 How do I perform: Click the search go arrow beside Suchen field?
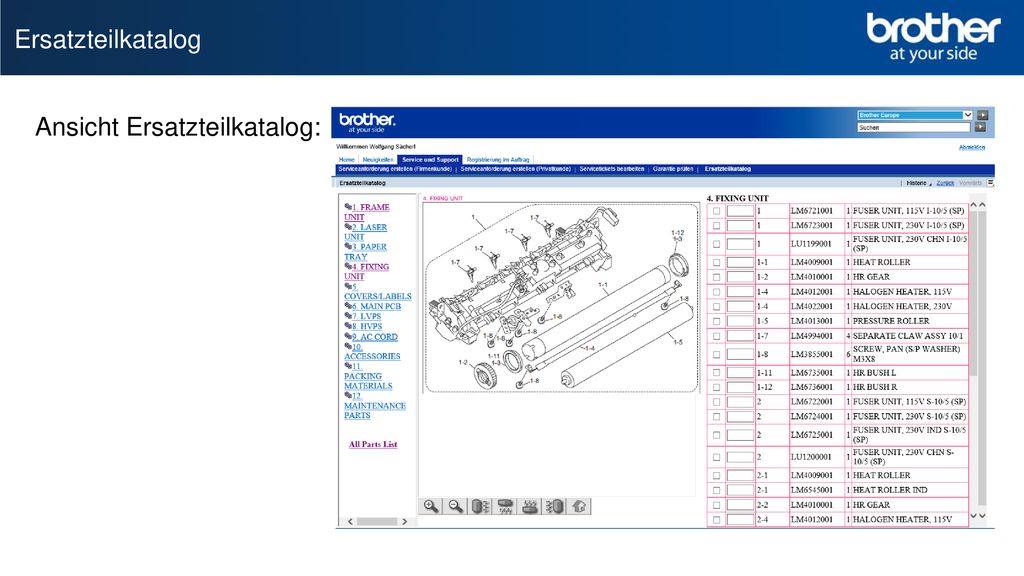pyautogui.click(x=980, y=127)
